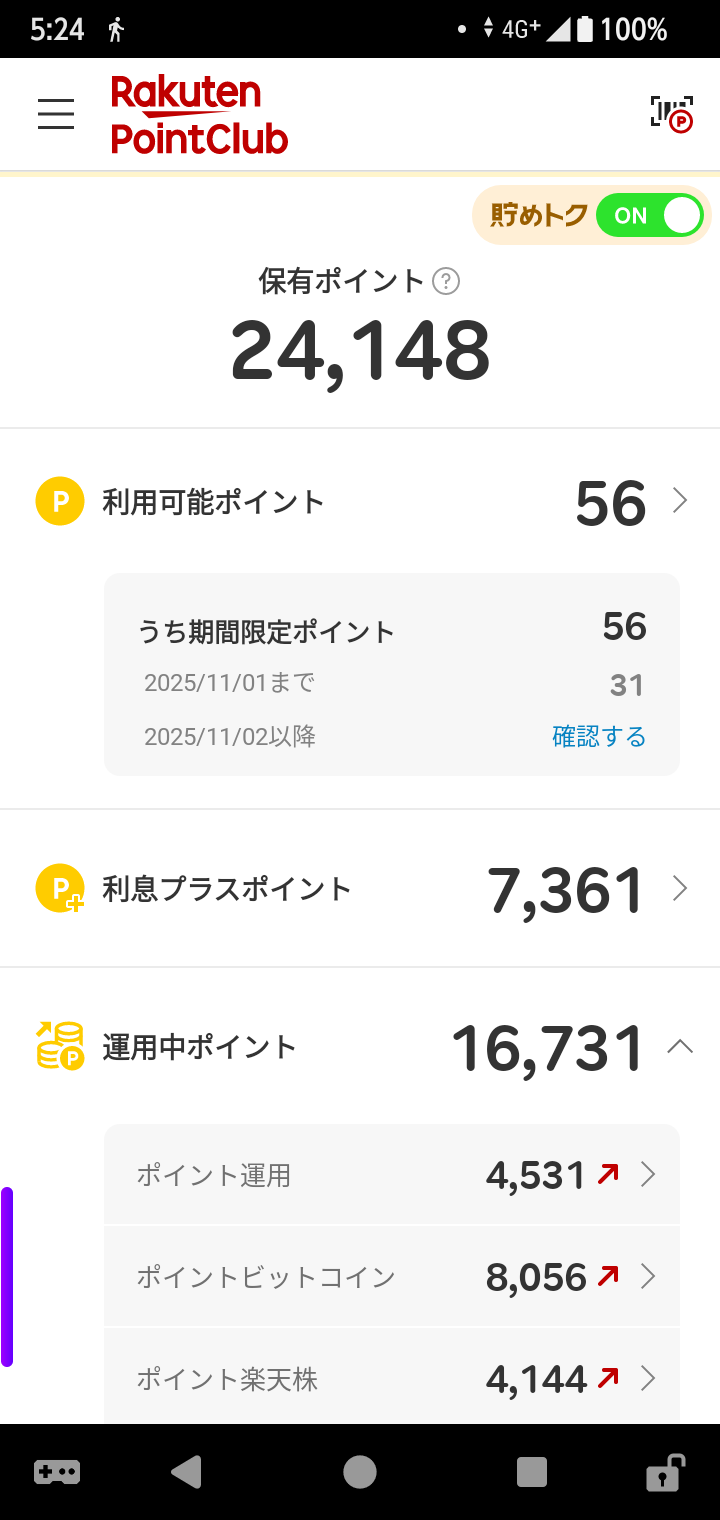This screenshot has width=720, height=1520.
Task: Tap the 運用中ポイント coin stack icon
Action: [x=60, y=1046]
